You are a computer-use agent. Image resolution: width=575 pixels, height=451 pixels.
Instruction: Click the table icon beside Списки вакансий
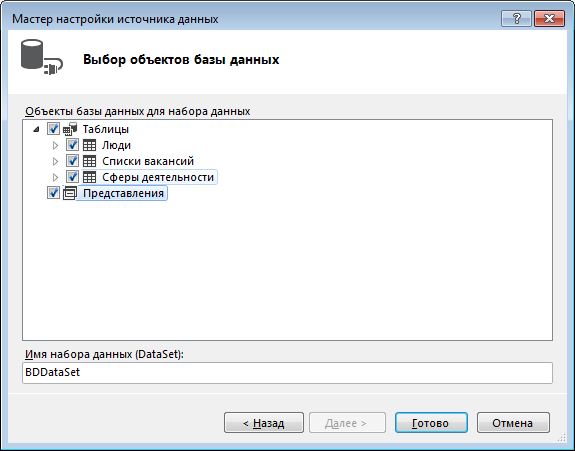click(89, 161)
